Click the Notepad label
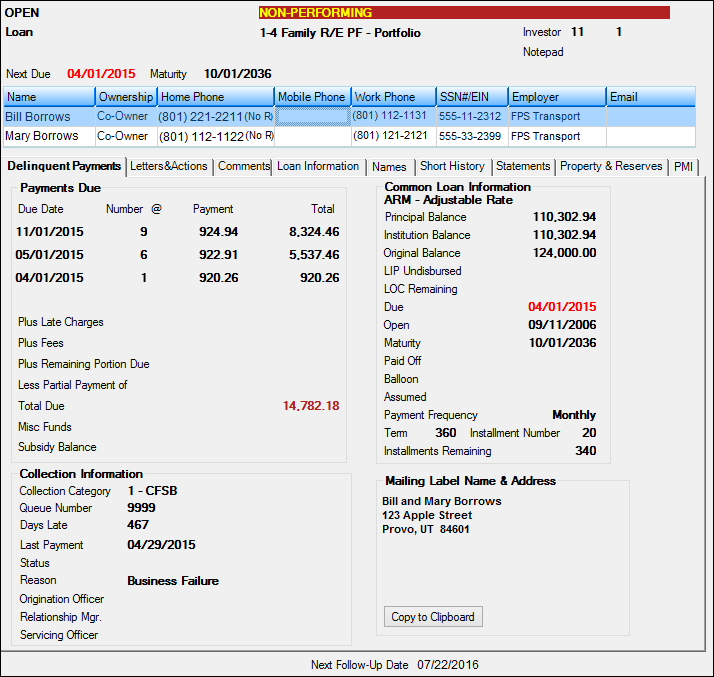 point(543,52)
